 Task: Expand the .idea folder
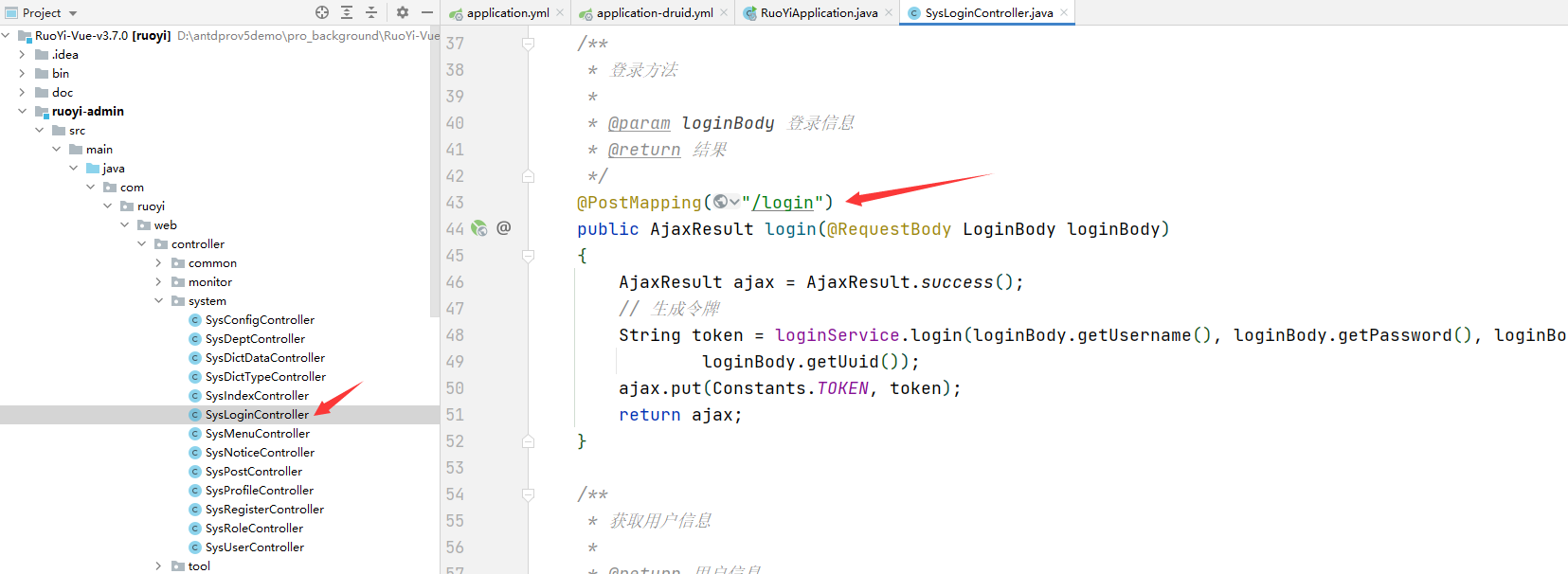(x=22, y=54)
